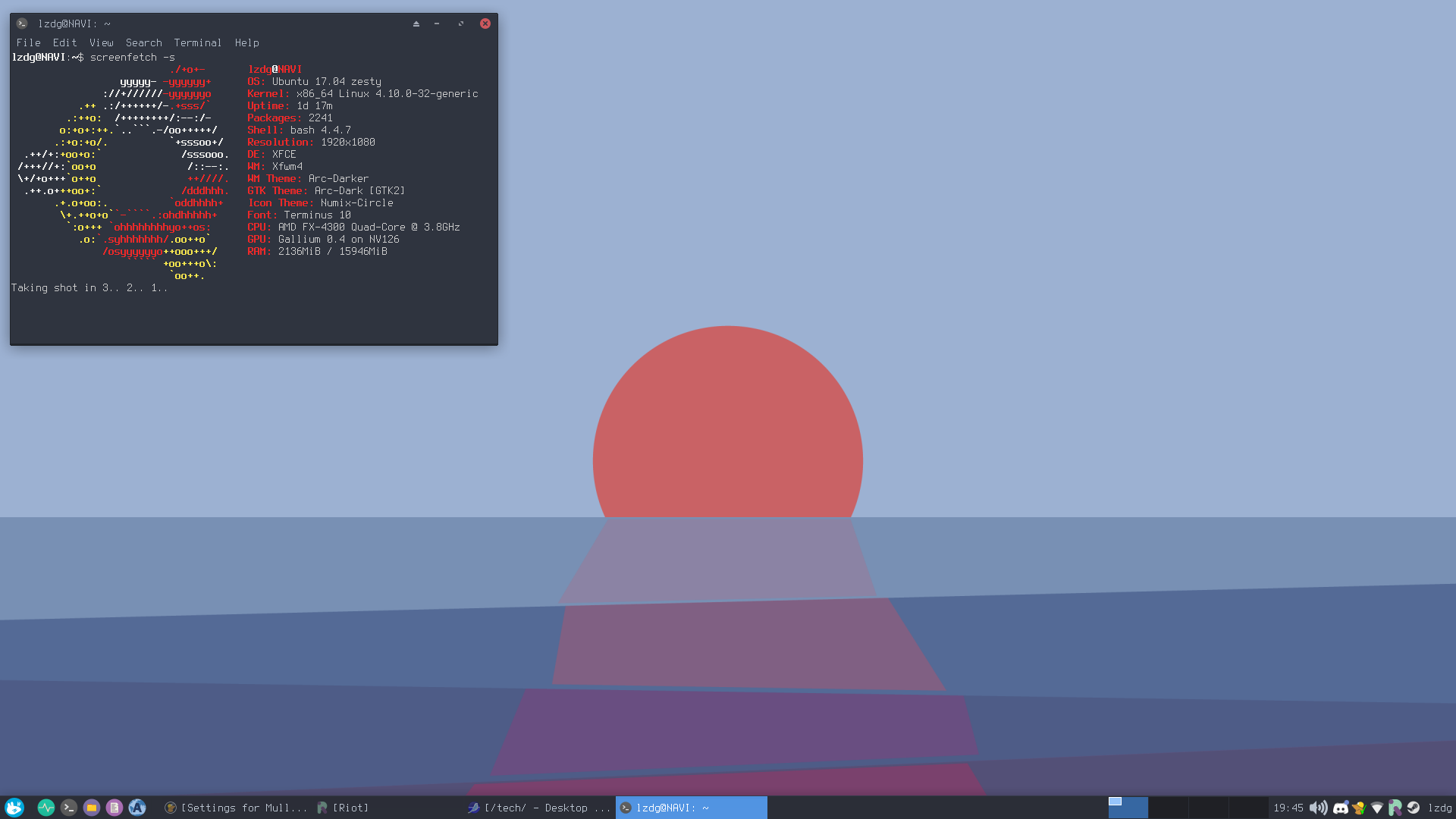Open the Whisker applications menu
The image size is (1456, 819).
coord(14,808)
